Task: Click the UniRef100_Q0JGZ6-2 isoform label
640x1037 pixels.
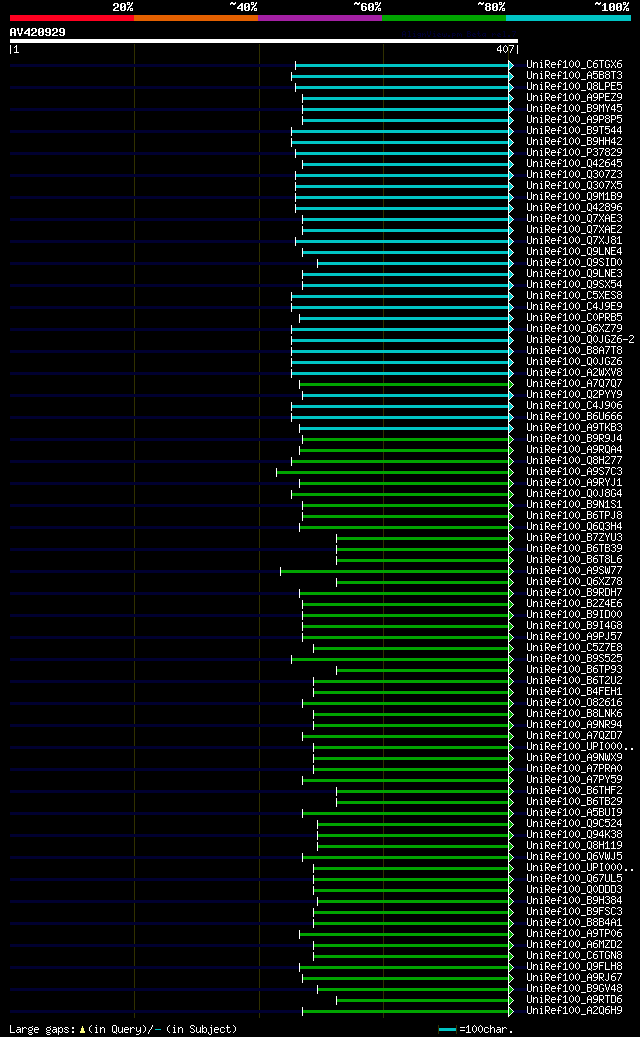Action: point(580,339)
